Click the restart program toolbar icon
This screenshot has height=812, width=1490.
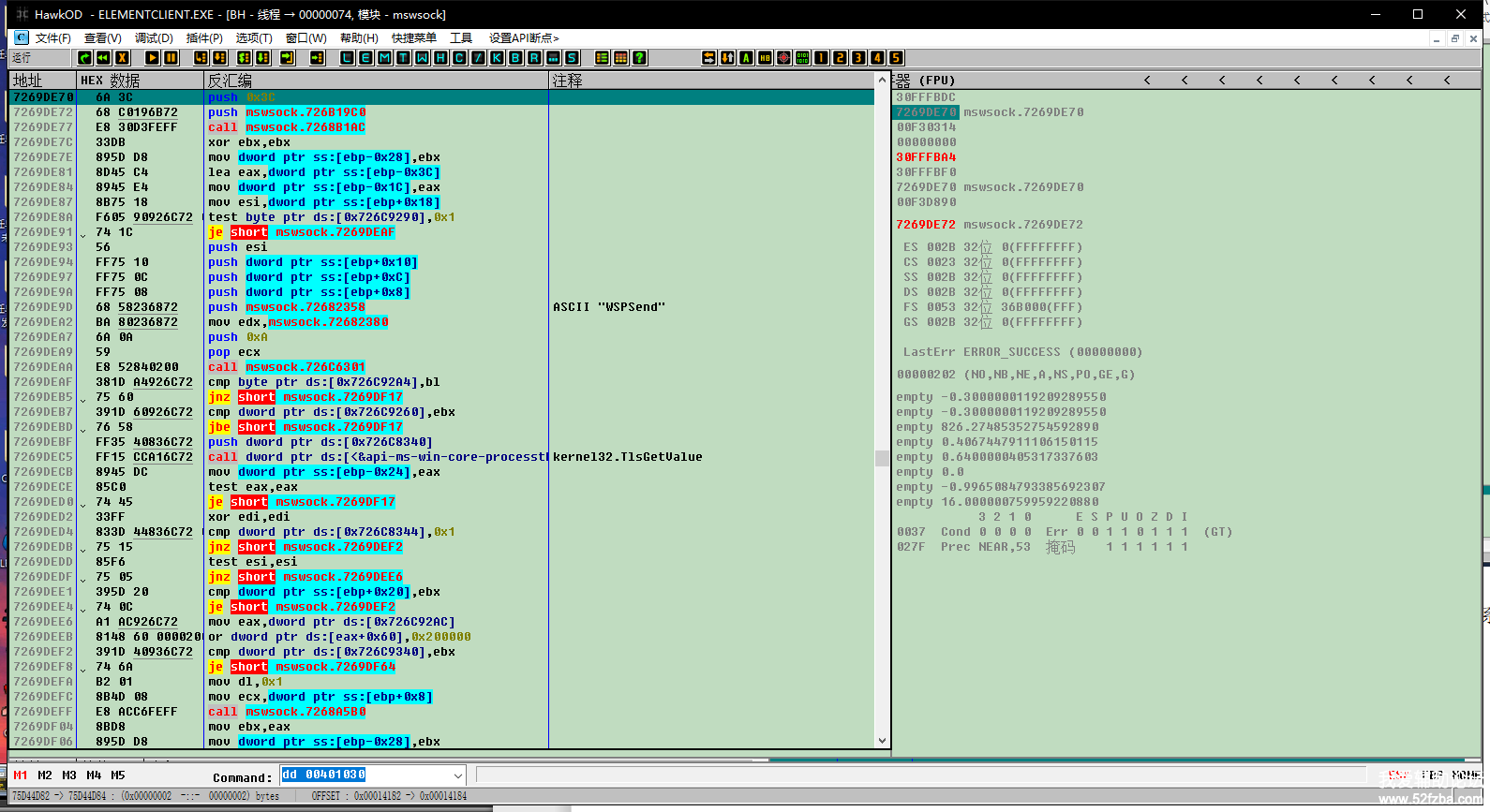(x=85, y=58)
